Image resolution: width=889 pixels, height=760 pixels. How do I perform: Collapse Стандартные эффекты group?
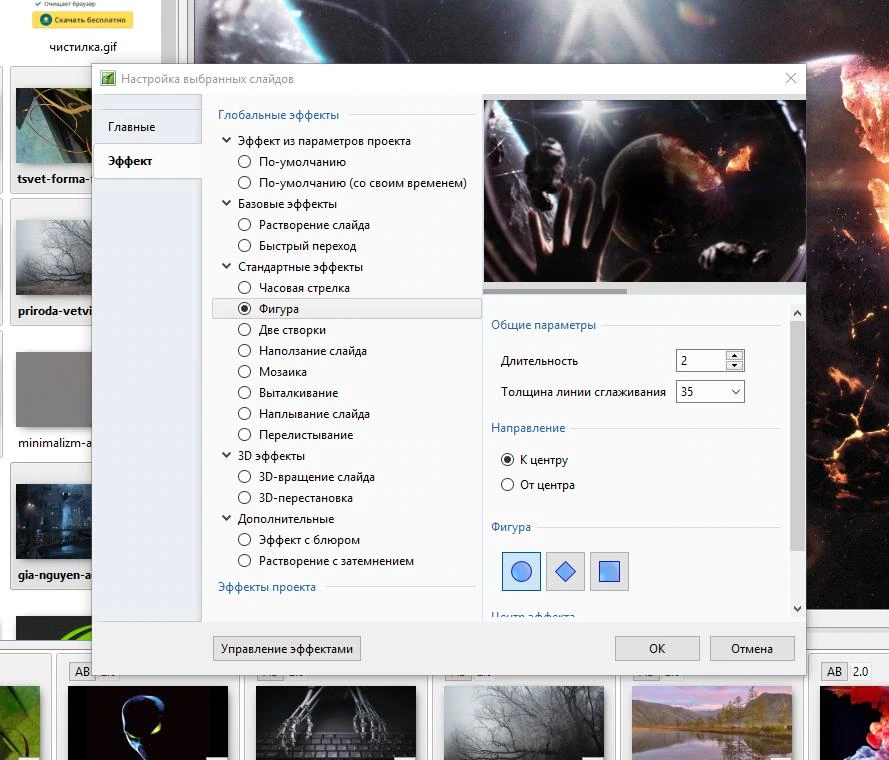(226, 266)
